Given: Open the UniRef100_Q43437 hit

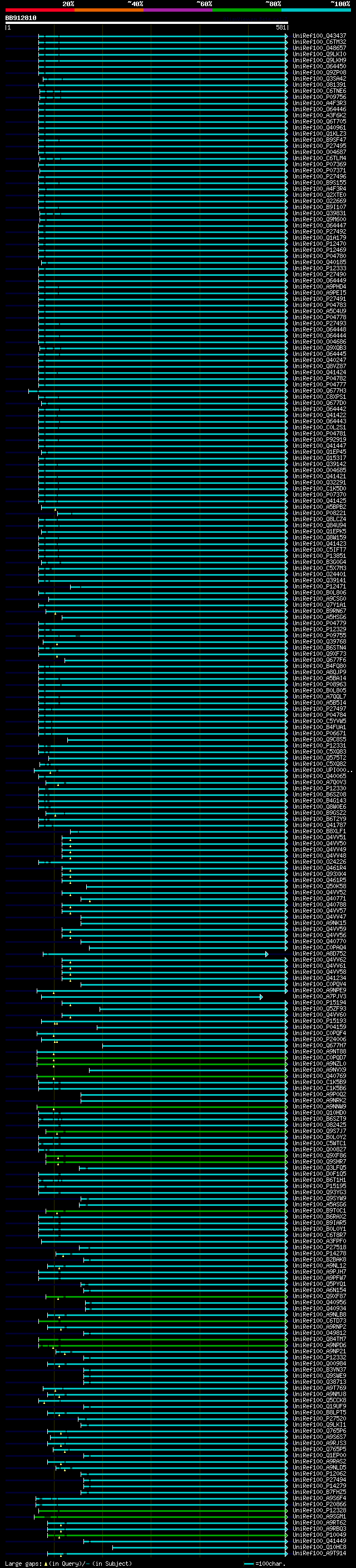Looking at the screenshot, I should 319,36.
